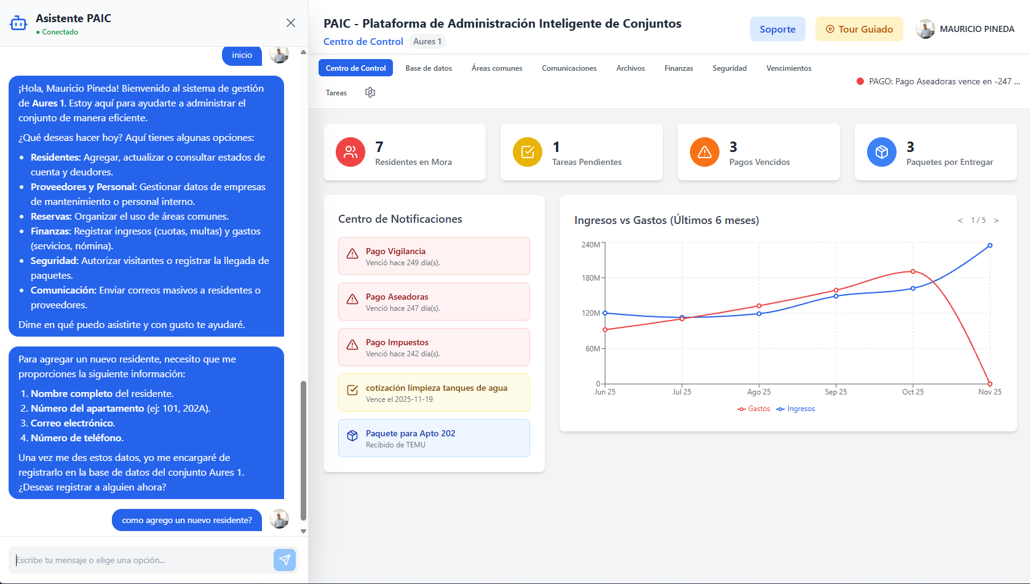Screen dimensions: 1030x584
Task: Open the Base de datos tab
Action: pyautogui.click(x=428, y=68)
